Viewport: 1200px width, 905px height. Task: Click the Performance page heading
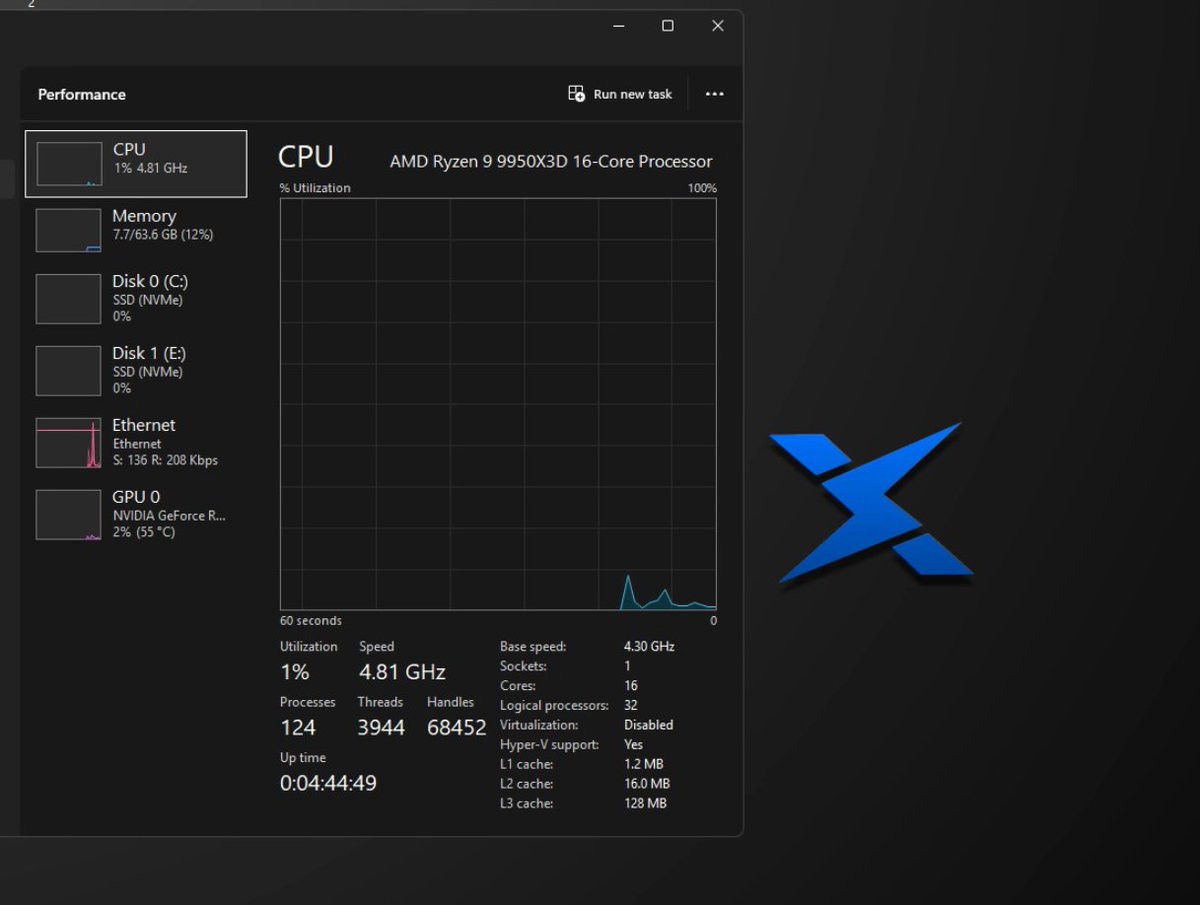[82, 94]
